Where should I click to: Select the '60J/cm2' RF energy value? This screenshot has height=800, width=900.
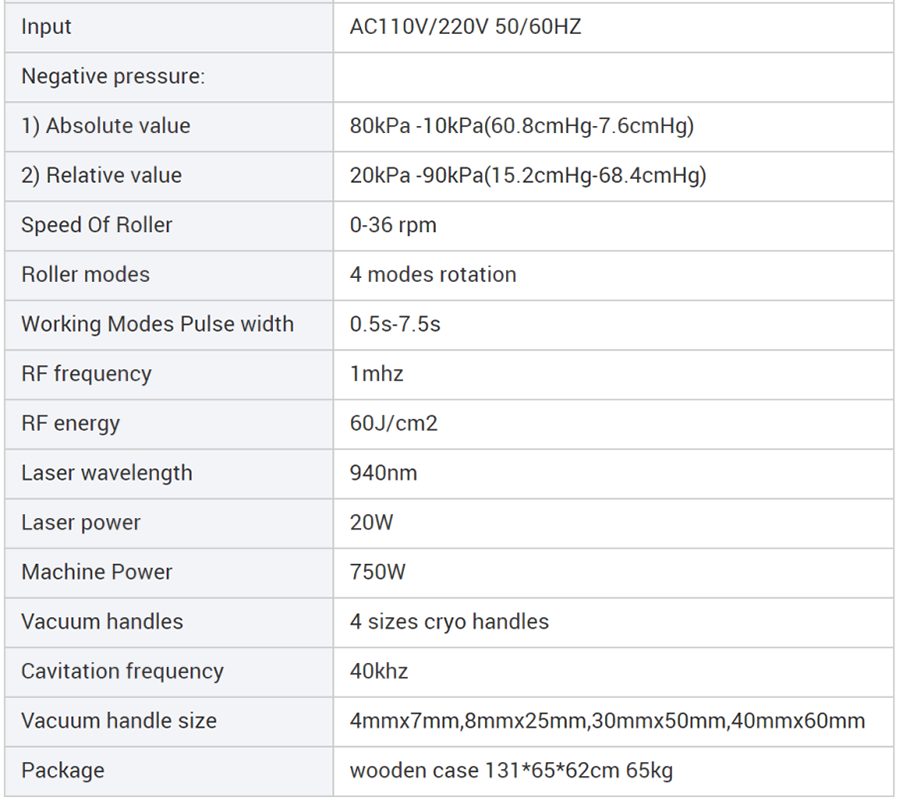click(393, 423)
